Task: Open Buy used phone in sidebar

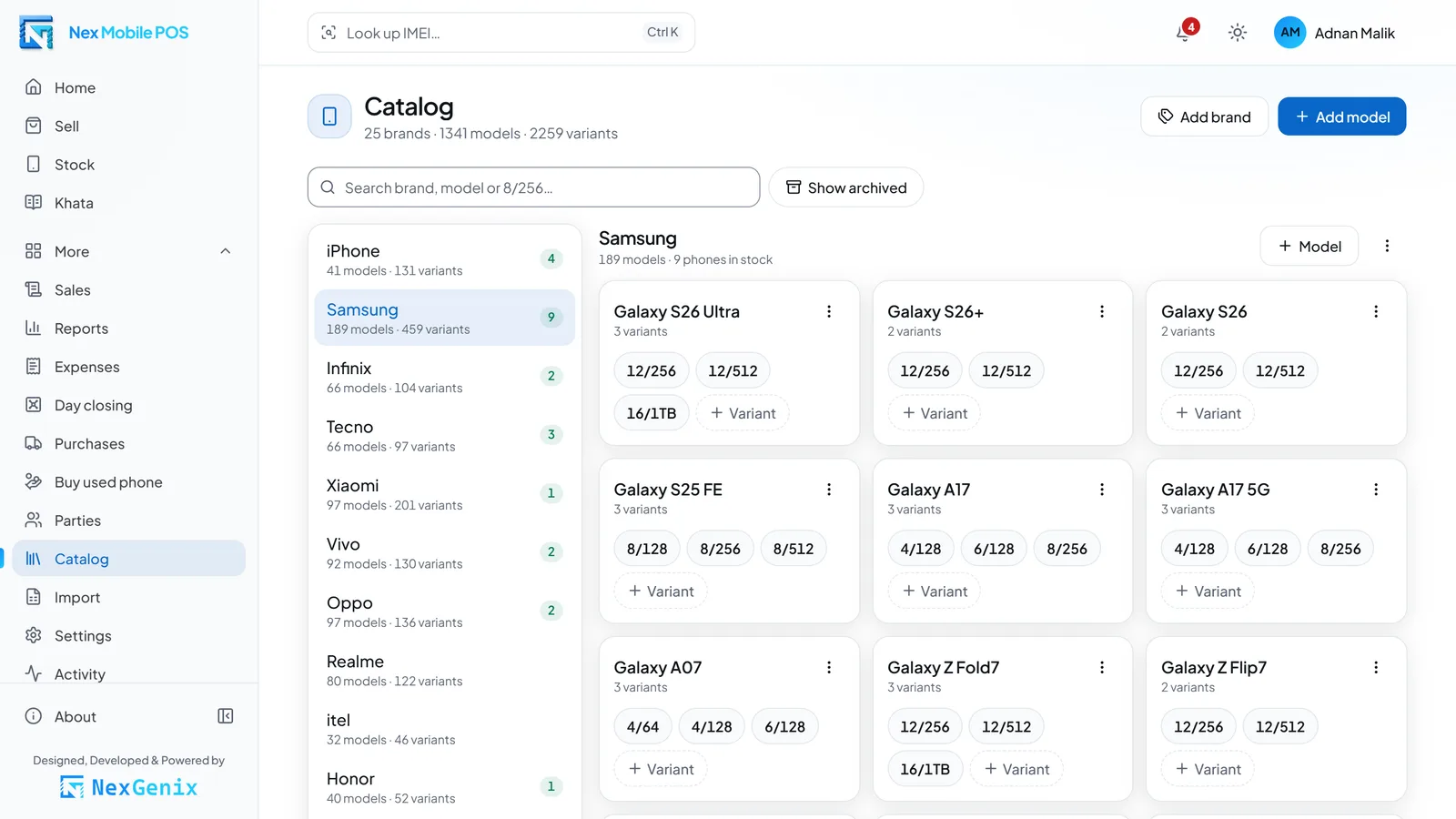Action: pos(129,482)
